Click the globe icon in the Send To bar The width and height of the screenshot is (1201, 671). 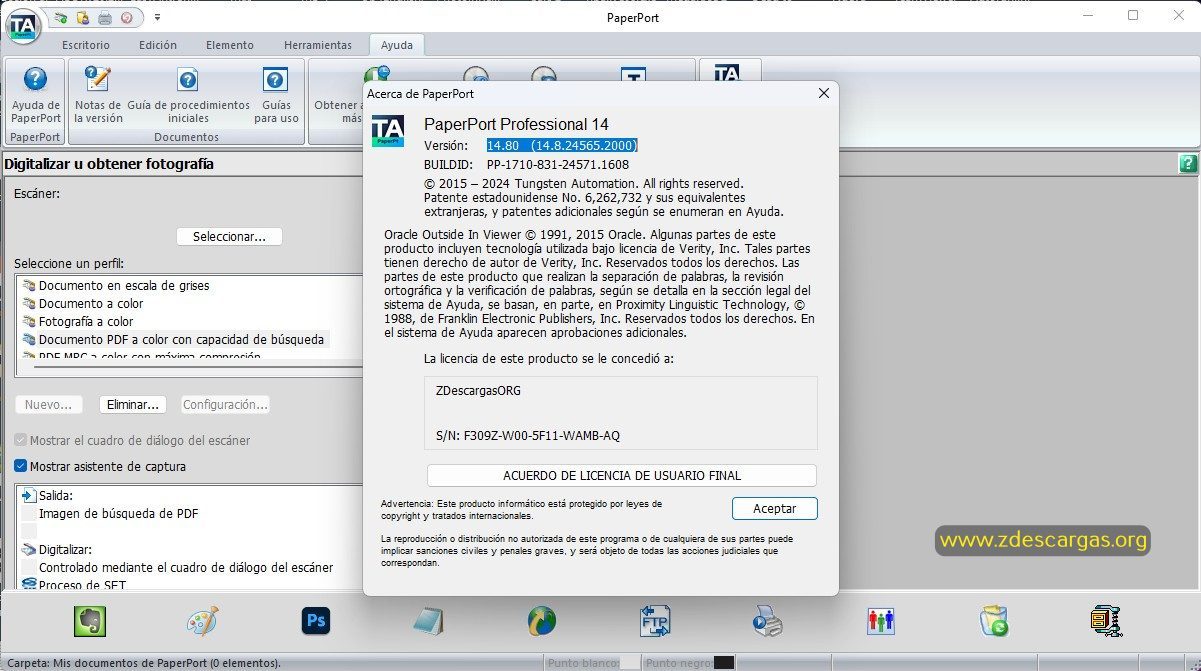tap(542, 621)
